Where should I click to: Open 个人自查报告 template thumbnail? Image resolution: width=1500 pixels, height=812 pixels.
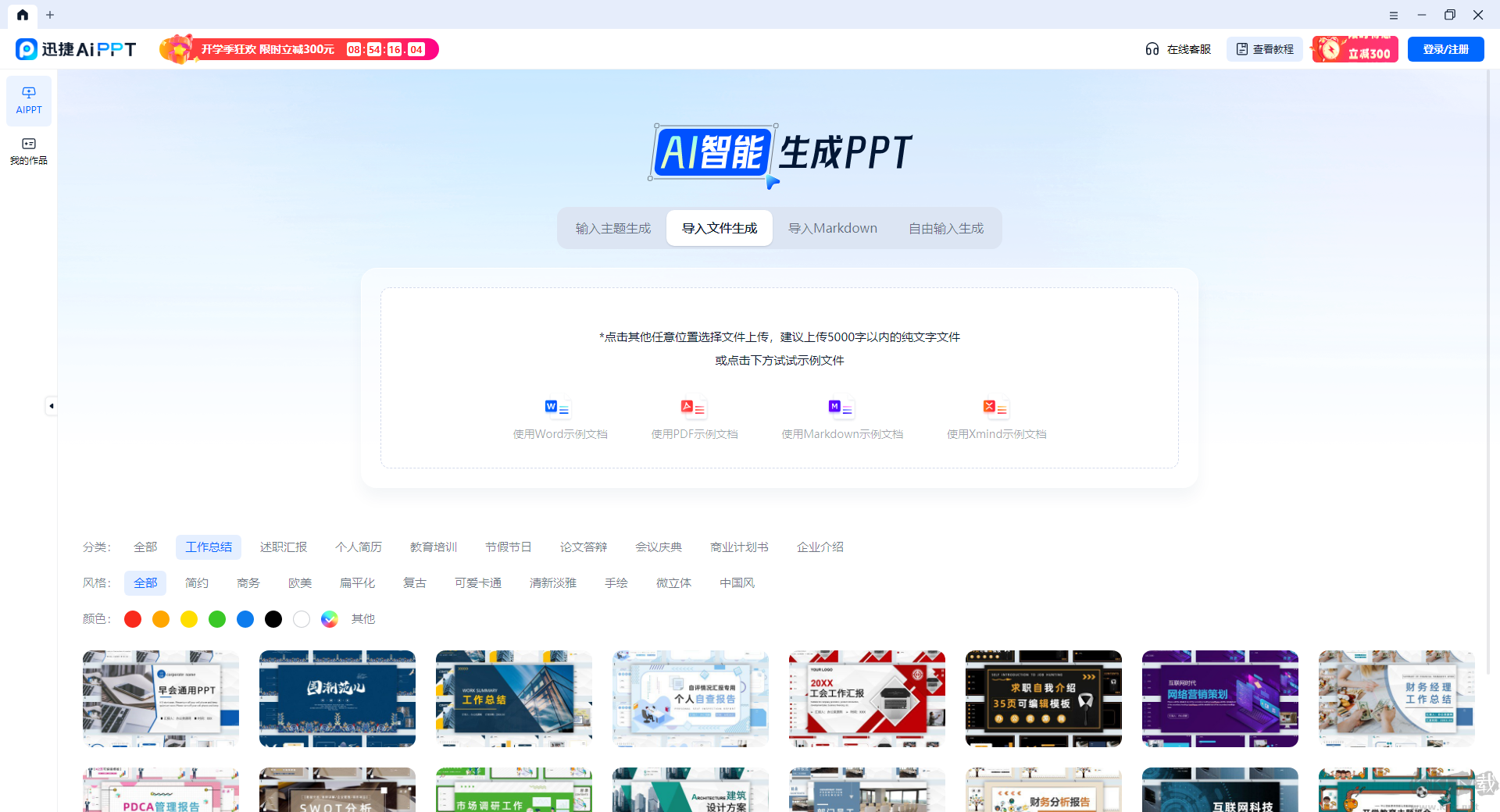[691, 699]
